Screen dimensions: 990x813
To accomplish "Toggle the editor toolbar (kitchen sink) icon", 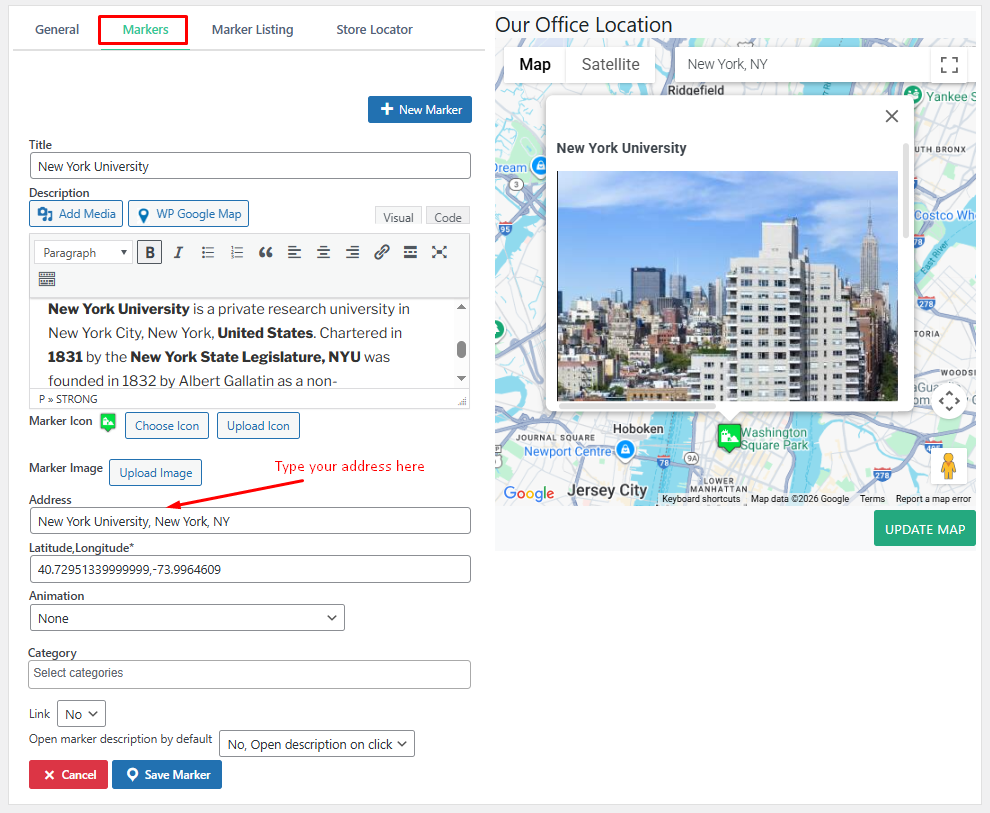I will tap(47, 279).
